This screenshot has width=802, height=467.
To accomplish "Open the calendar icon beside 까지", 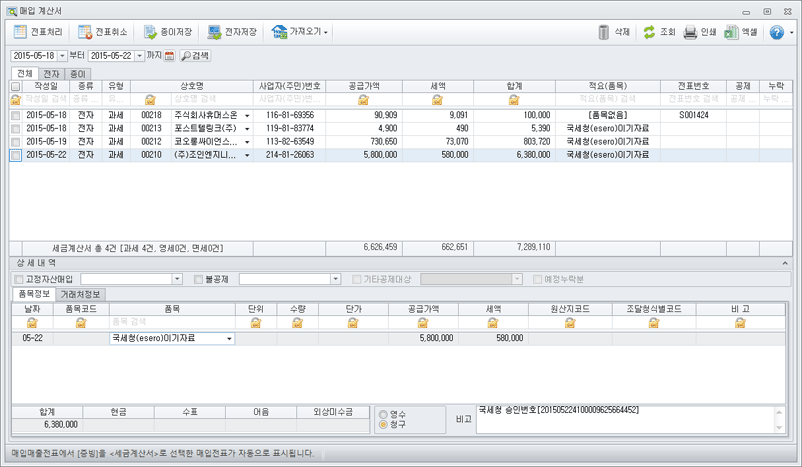I will [x=169, y=56].
